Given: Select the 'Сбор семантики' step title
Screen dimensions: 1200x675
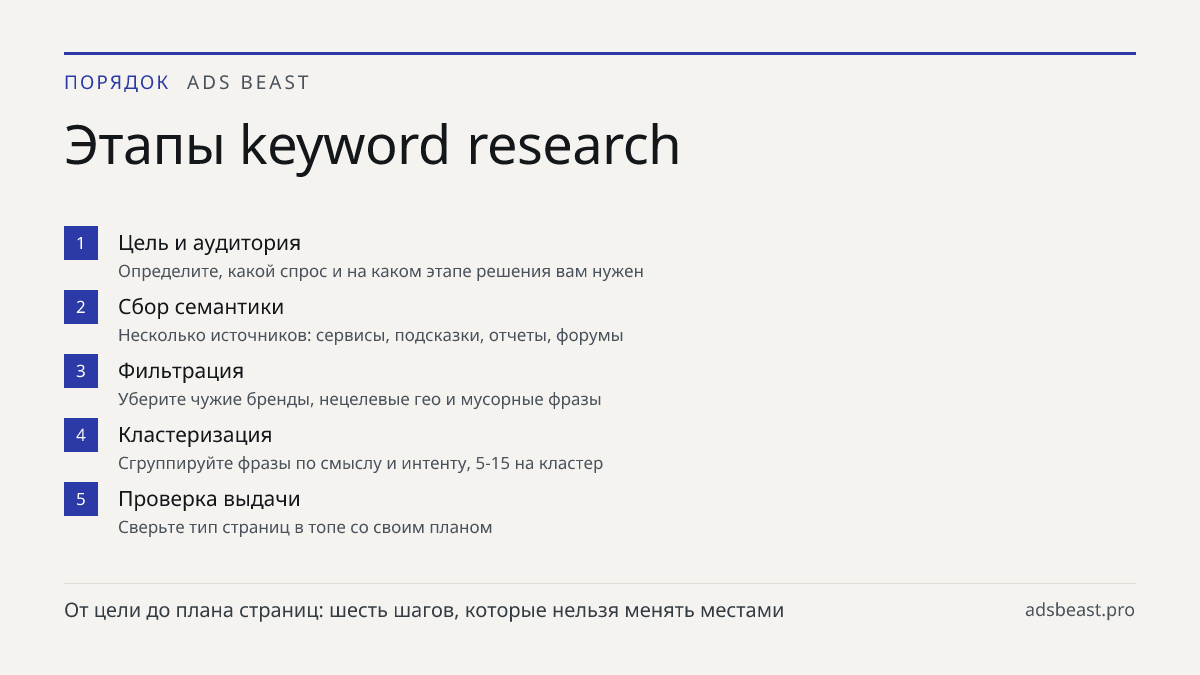Looking at the screenshot, I should tap(201, 307).
